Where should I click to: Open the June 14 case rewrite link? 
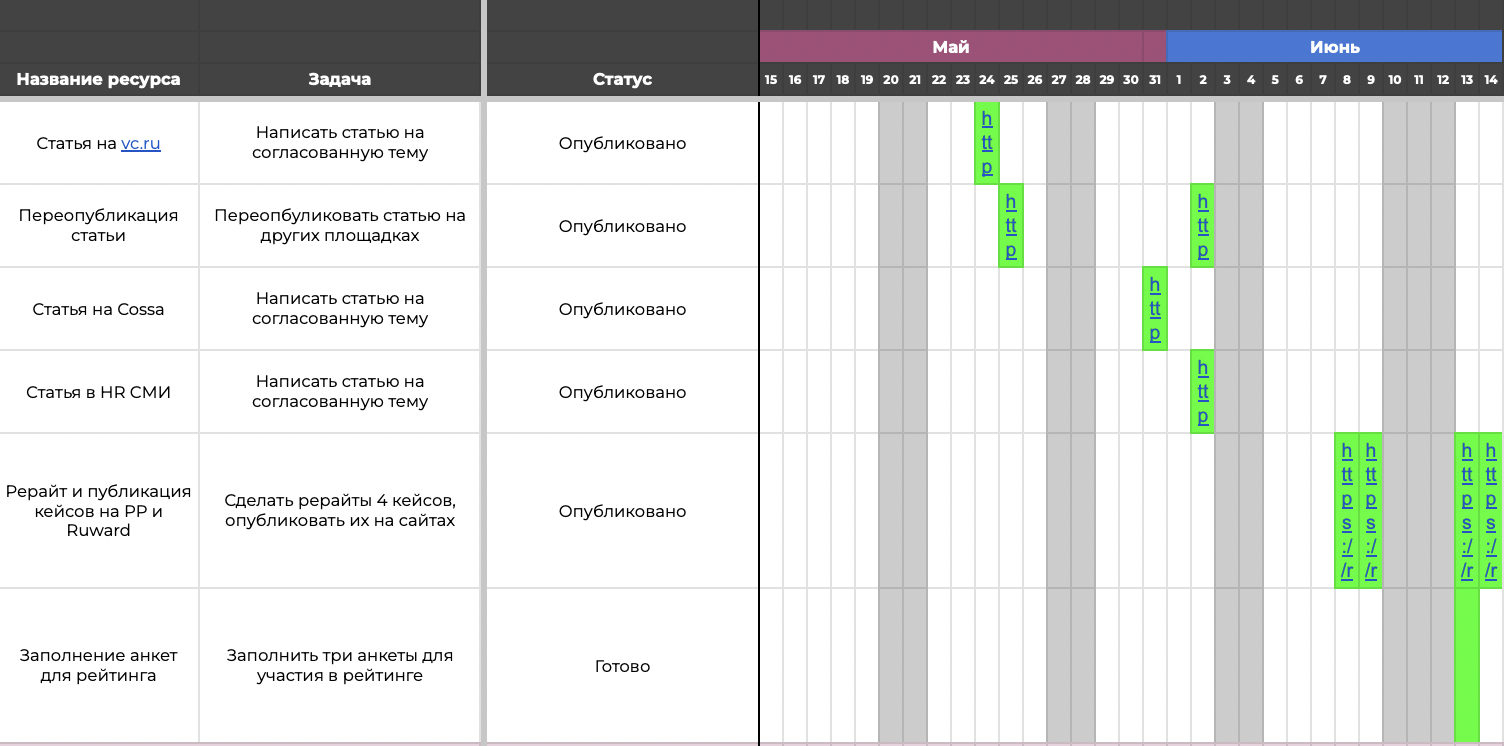coord(1491,511)
